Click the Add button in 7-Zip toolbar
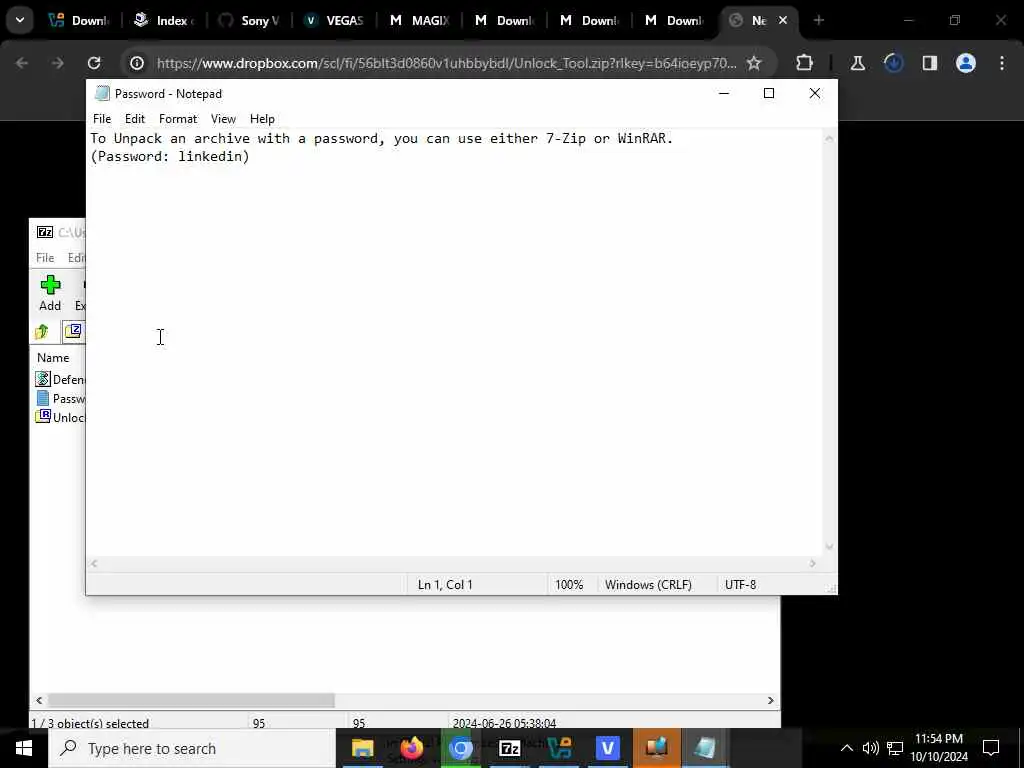 [50, 293]
